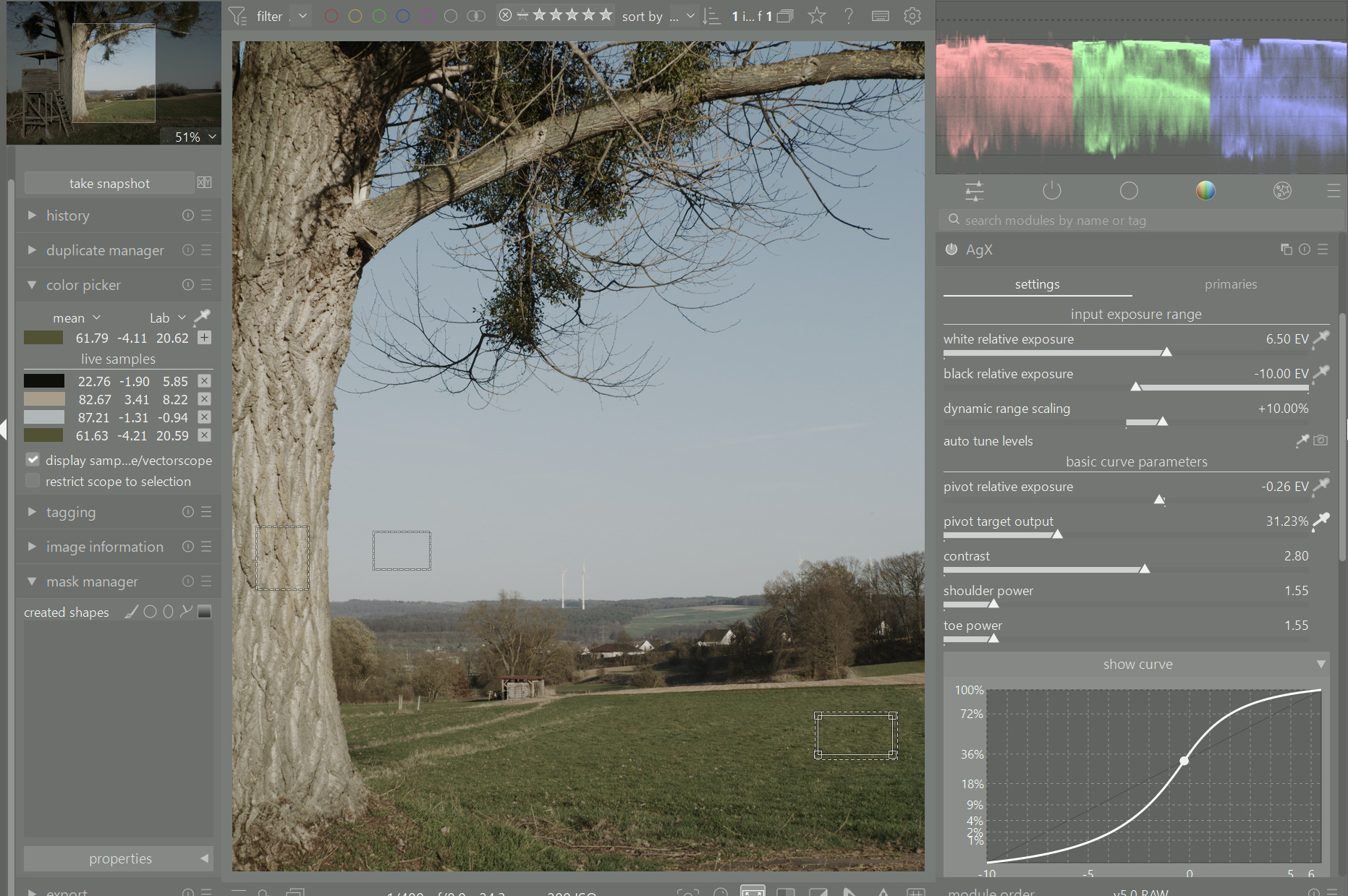Open the history module presets menu icon
Viewport: 1348px width, 896px height.
[206, 216]
